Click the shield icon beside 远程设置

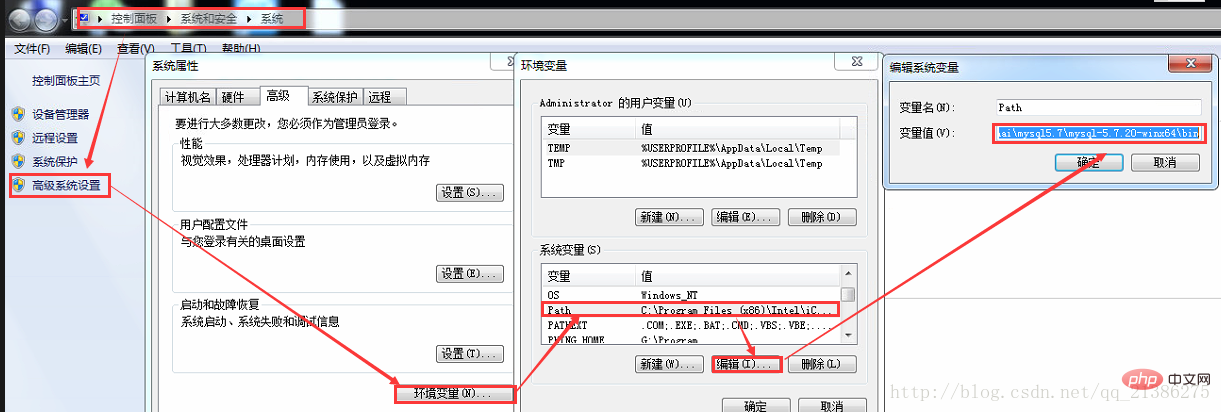(17, 137)
